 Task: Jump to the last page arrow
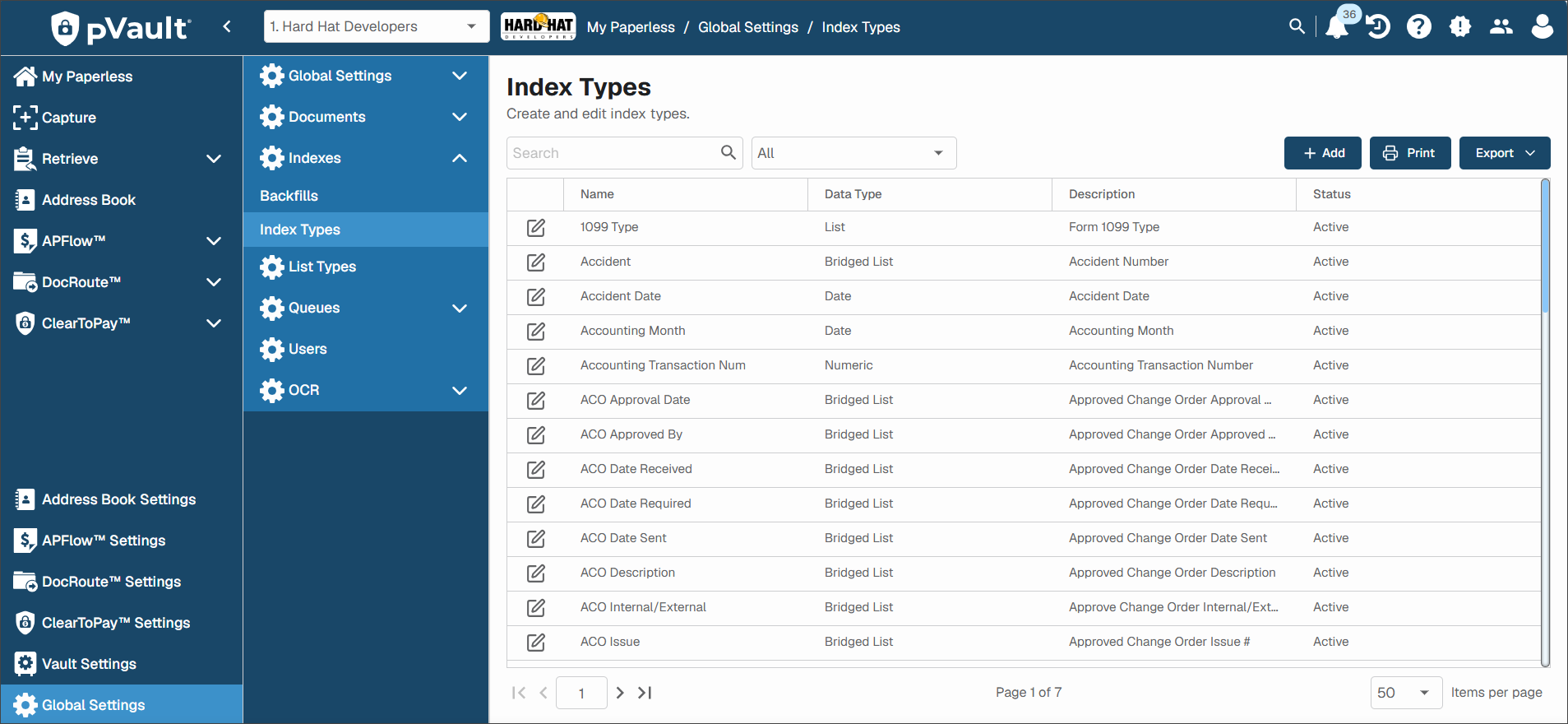(x=645, y=693)
